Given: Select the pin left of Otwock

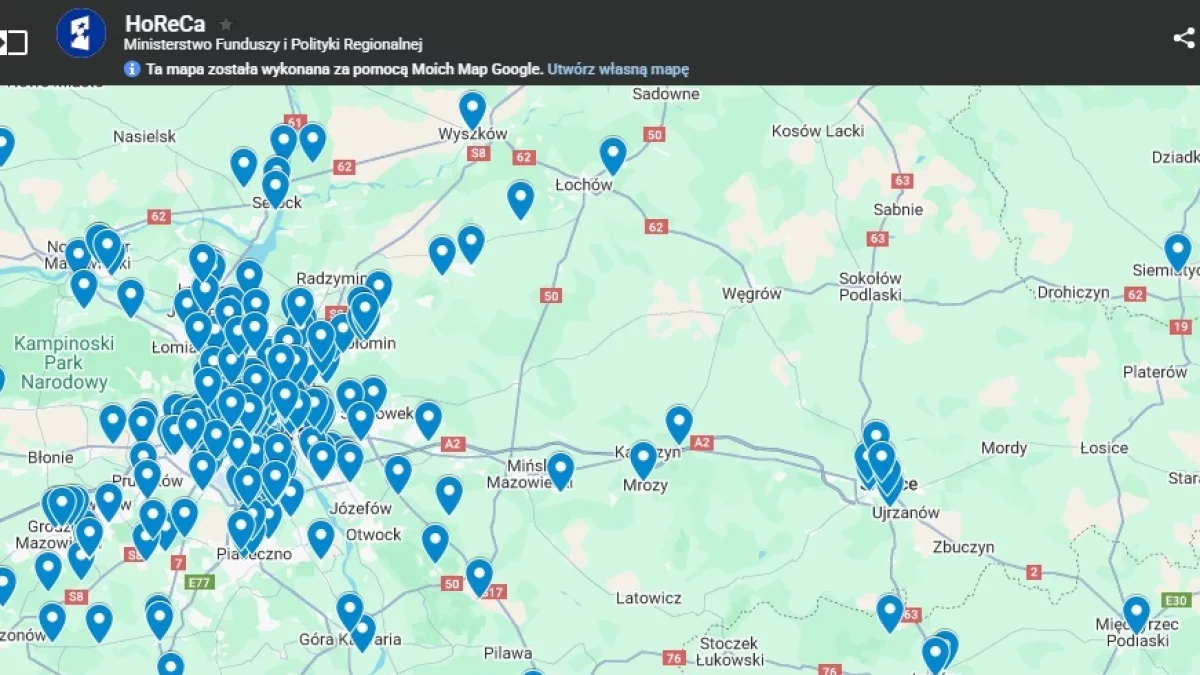Looking at the screenshot, I should coord(321,537).
